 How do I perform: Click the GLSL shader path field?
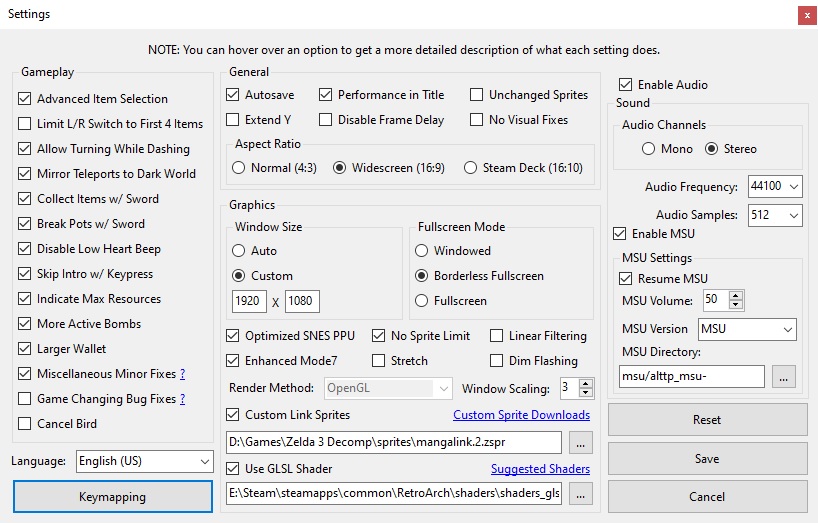(x=394, y=494)
